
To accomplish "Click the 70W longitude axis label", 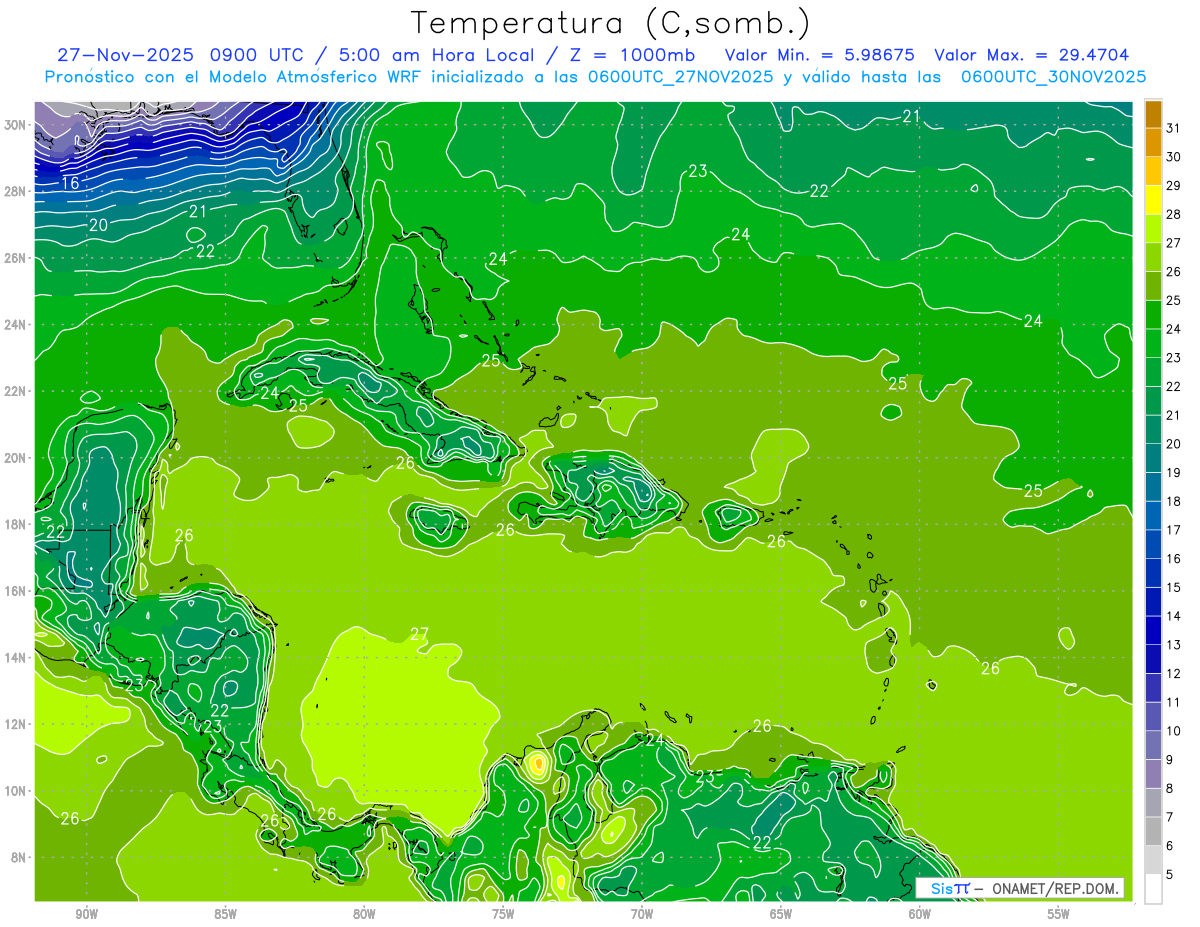I will pyautogui.click(x=642, y=914).
